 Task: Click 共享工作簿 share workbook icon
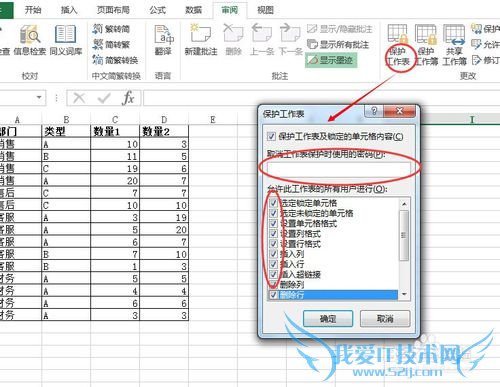pyautogui.click(x=454, y=45)
